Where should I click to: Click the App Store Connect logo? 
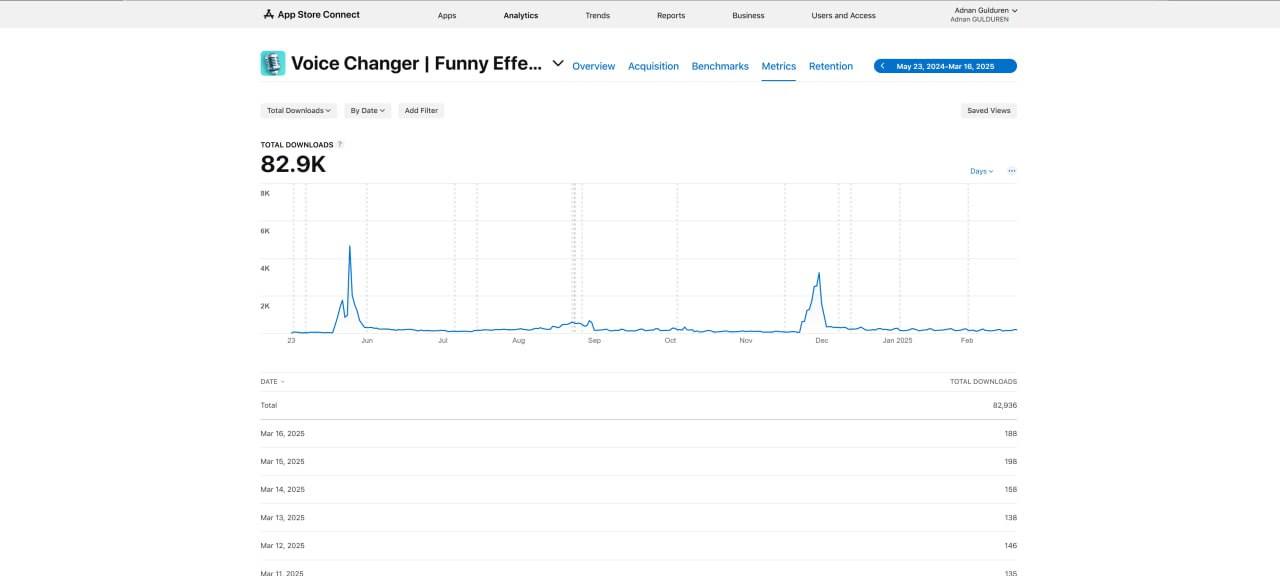point(311,15)
